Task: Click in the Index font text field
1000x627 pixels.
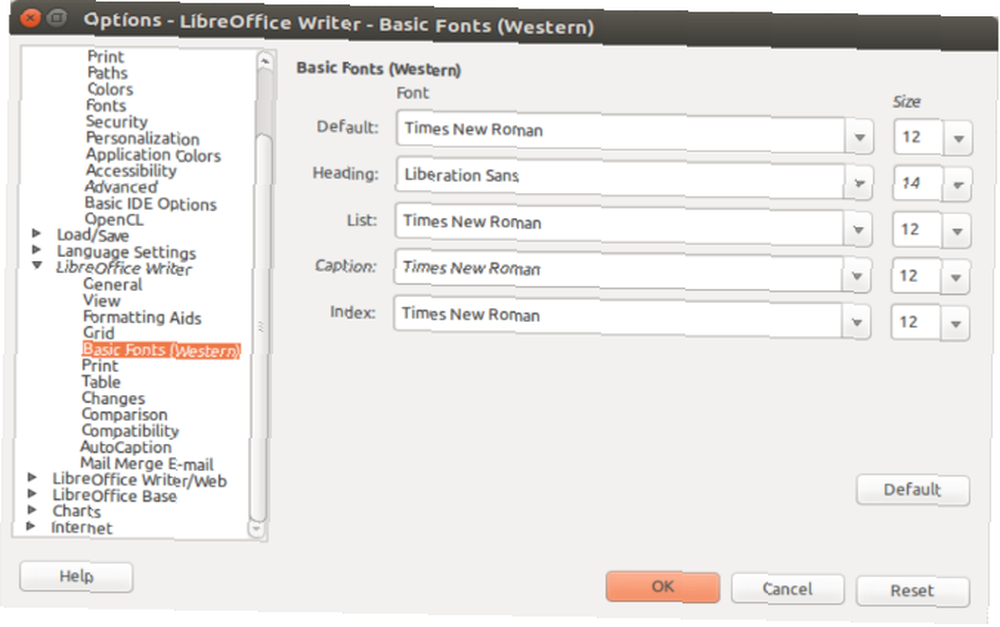Action: (618, 317)
